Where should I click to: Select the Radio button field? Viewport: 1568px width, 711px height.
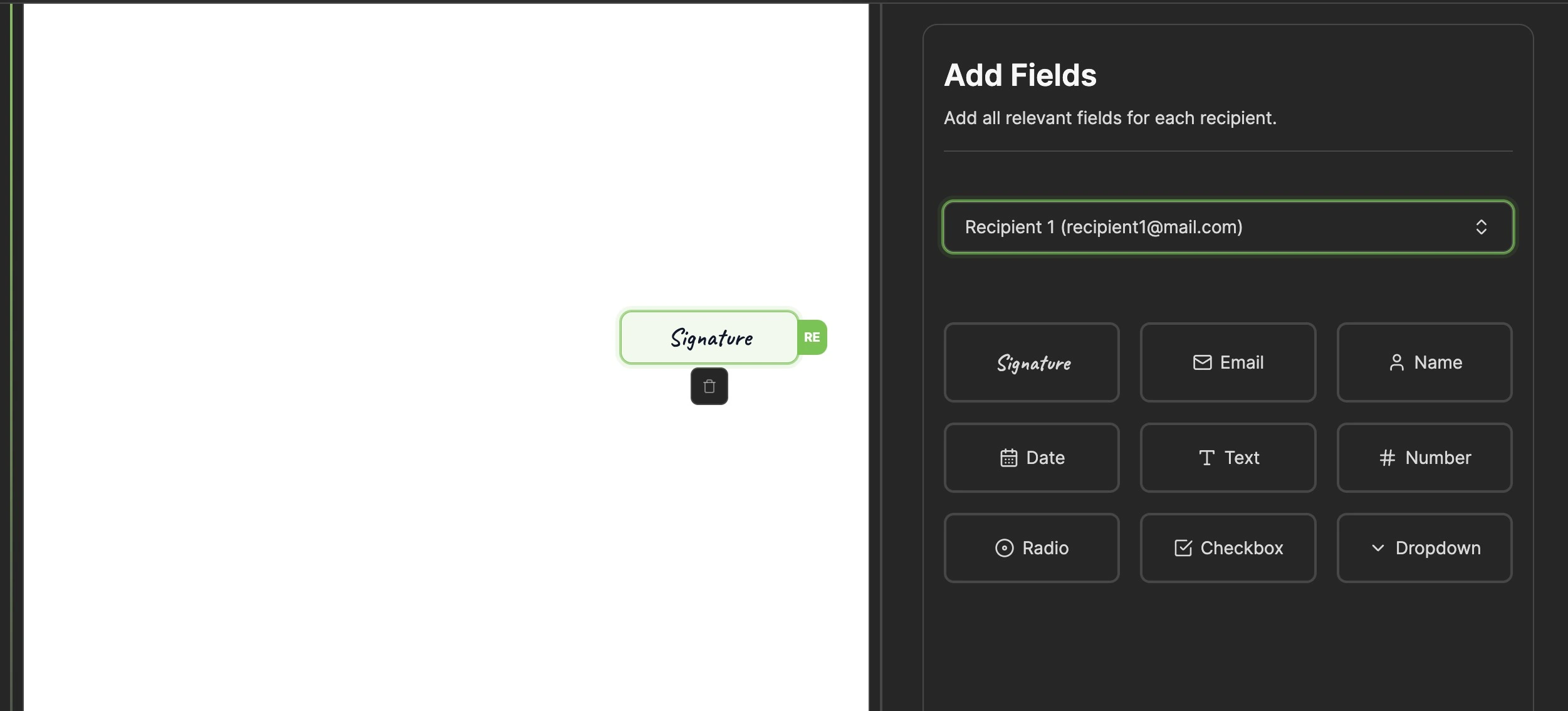tap(1031, 548)
